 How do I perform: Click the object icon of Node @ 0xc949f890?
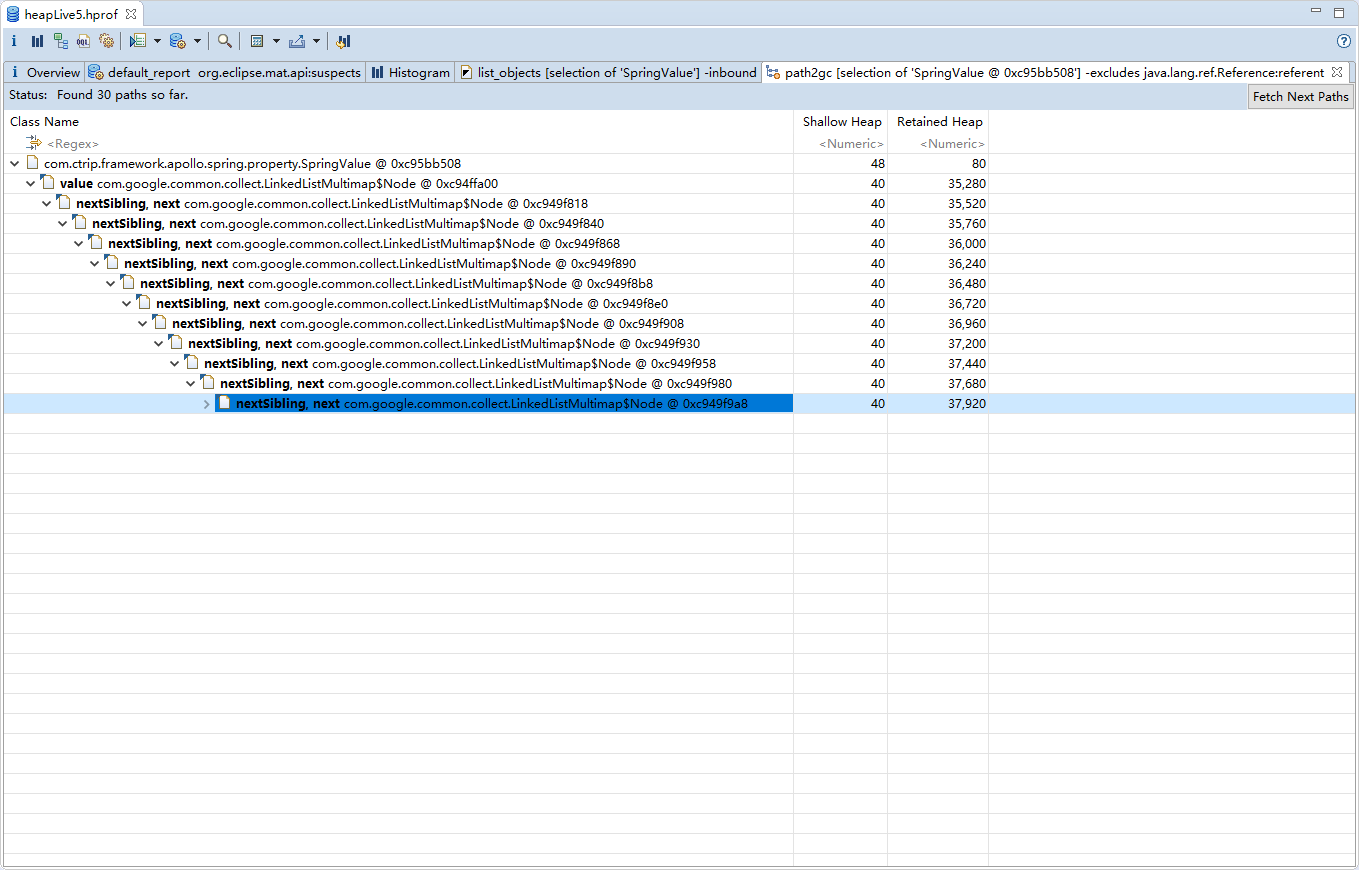112,263
